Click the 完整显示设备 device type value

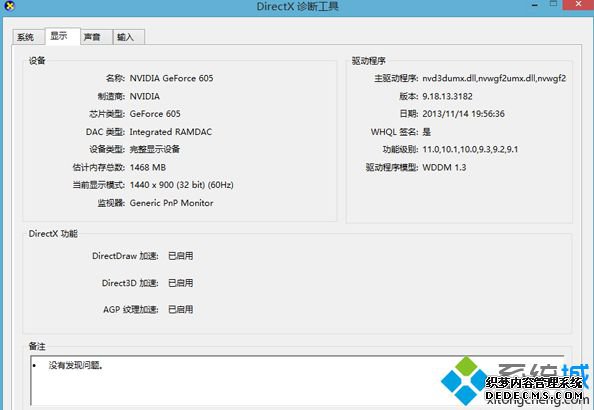pyautogui.click(x=155, y=149)
